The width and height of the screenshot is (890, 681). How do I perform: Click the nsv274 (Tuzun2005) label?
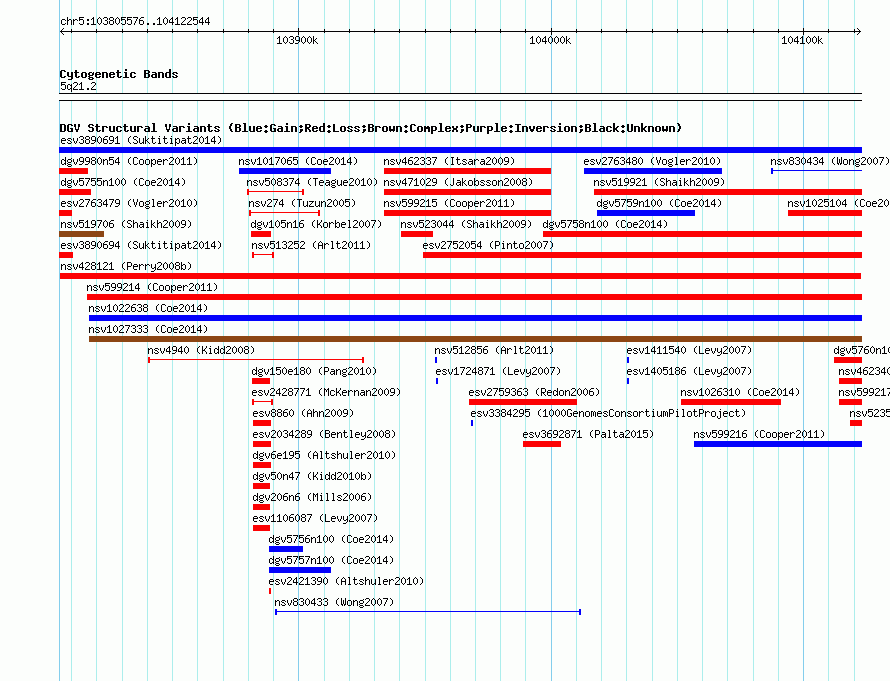point(302,203)
